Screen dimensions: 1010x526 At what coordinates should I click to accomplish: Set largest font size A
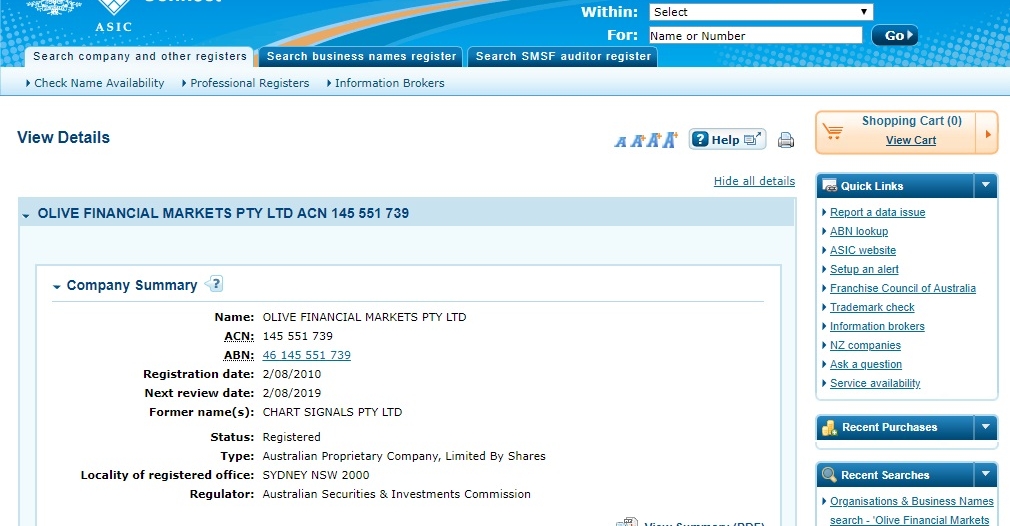pos(671,139)
